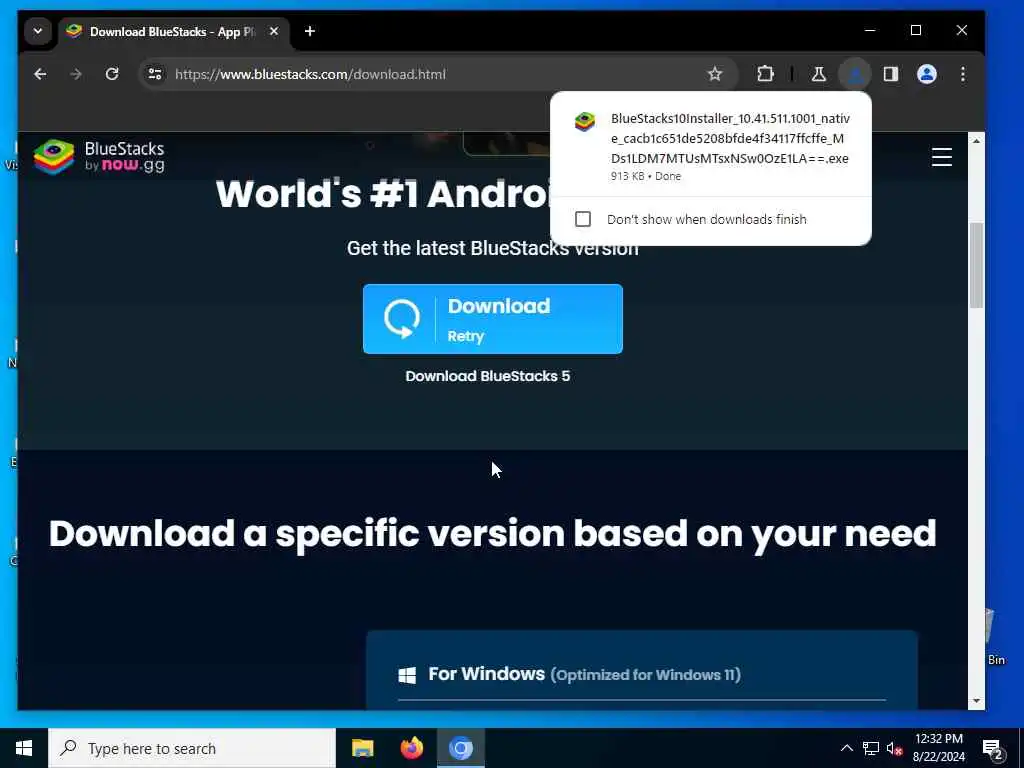Switch to Chrome taskbar icon
The image size is (1024, 768).
click(x=460, y=748)
